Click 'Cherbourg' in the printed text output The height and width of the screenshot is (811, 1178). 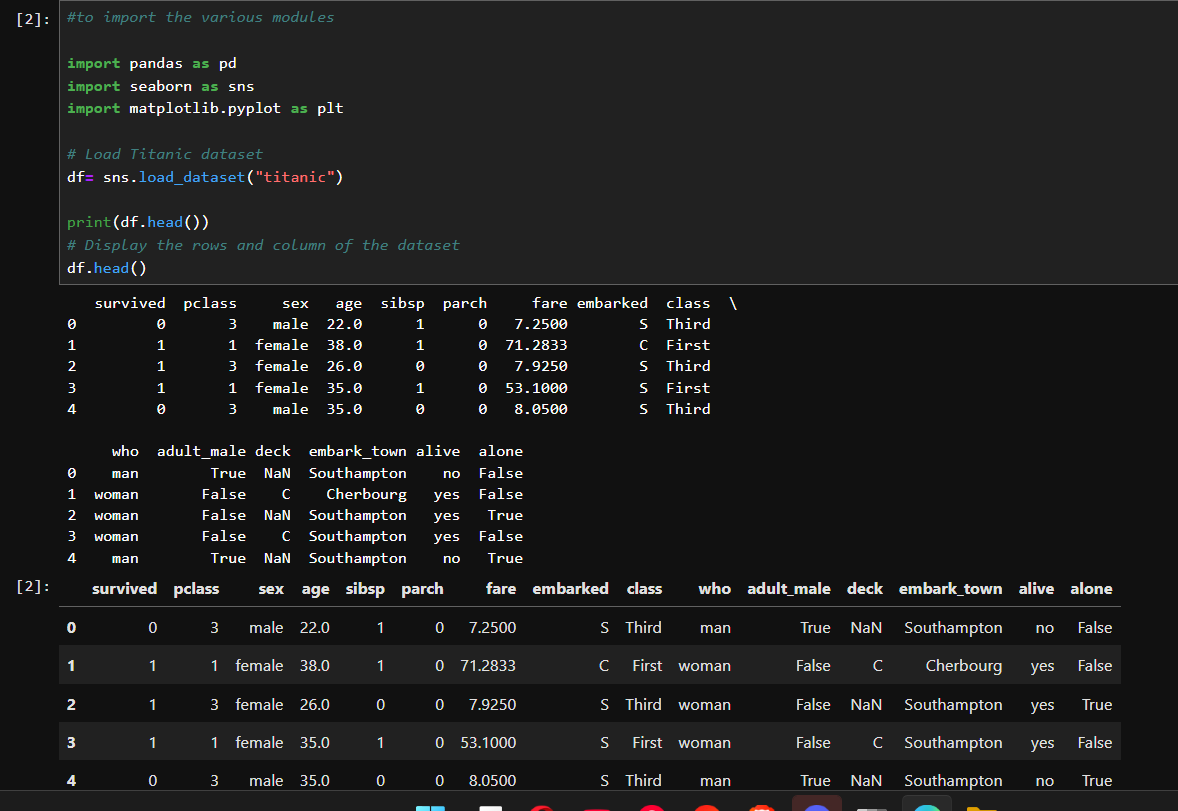367,495
